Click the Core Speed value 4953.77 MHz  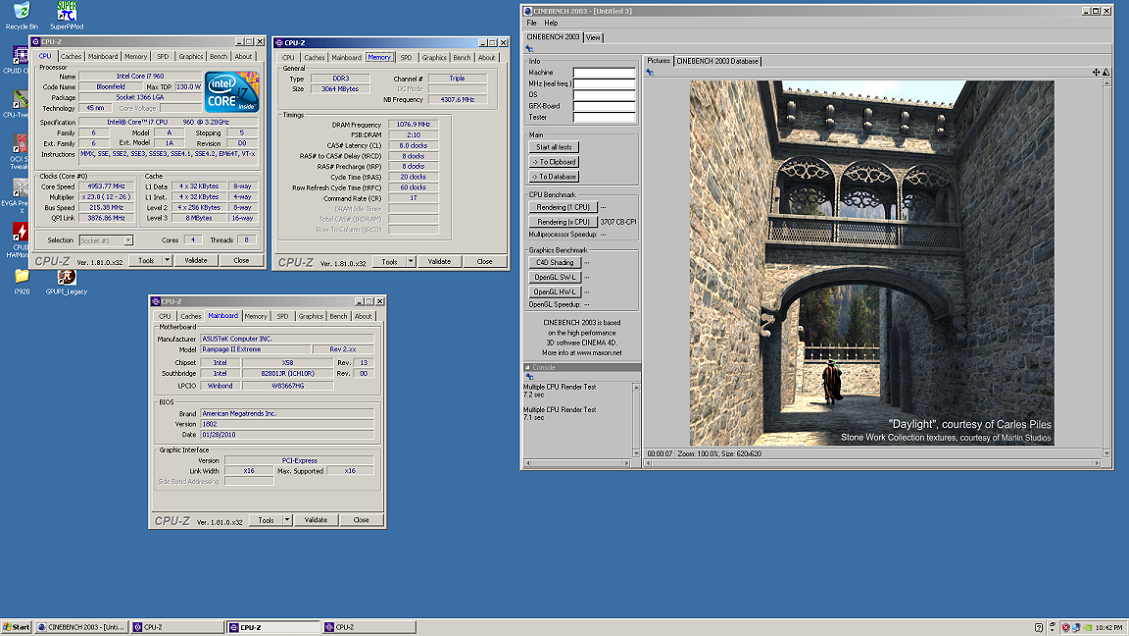coord(107,187)
